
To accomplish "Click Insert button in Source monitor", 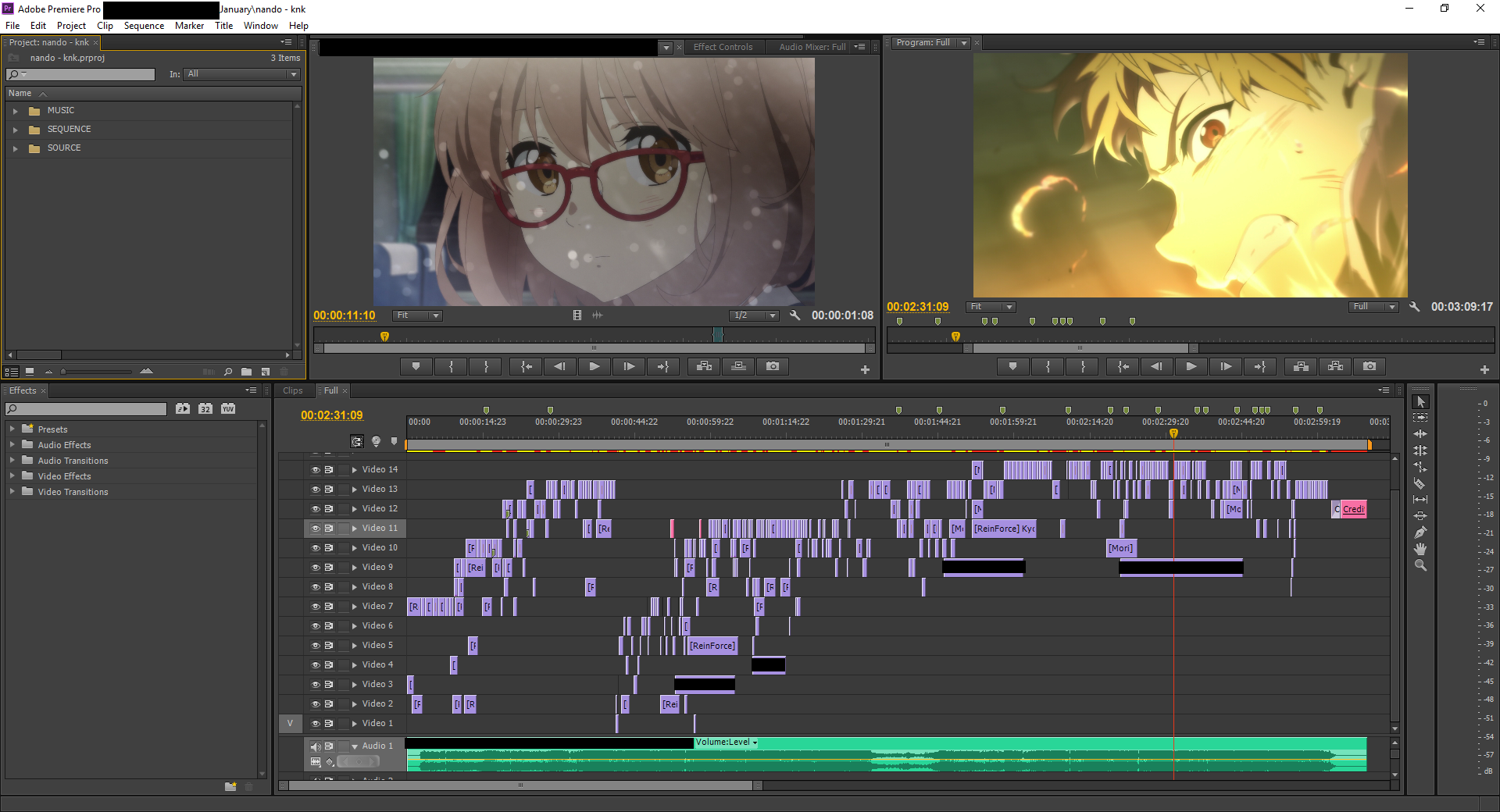I will [704, 366].
